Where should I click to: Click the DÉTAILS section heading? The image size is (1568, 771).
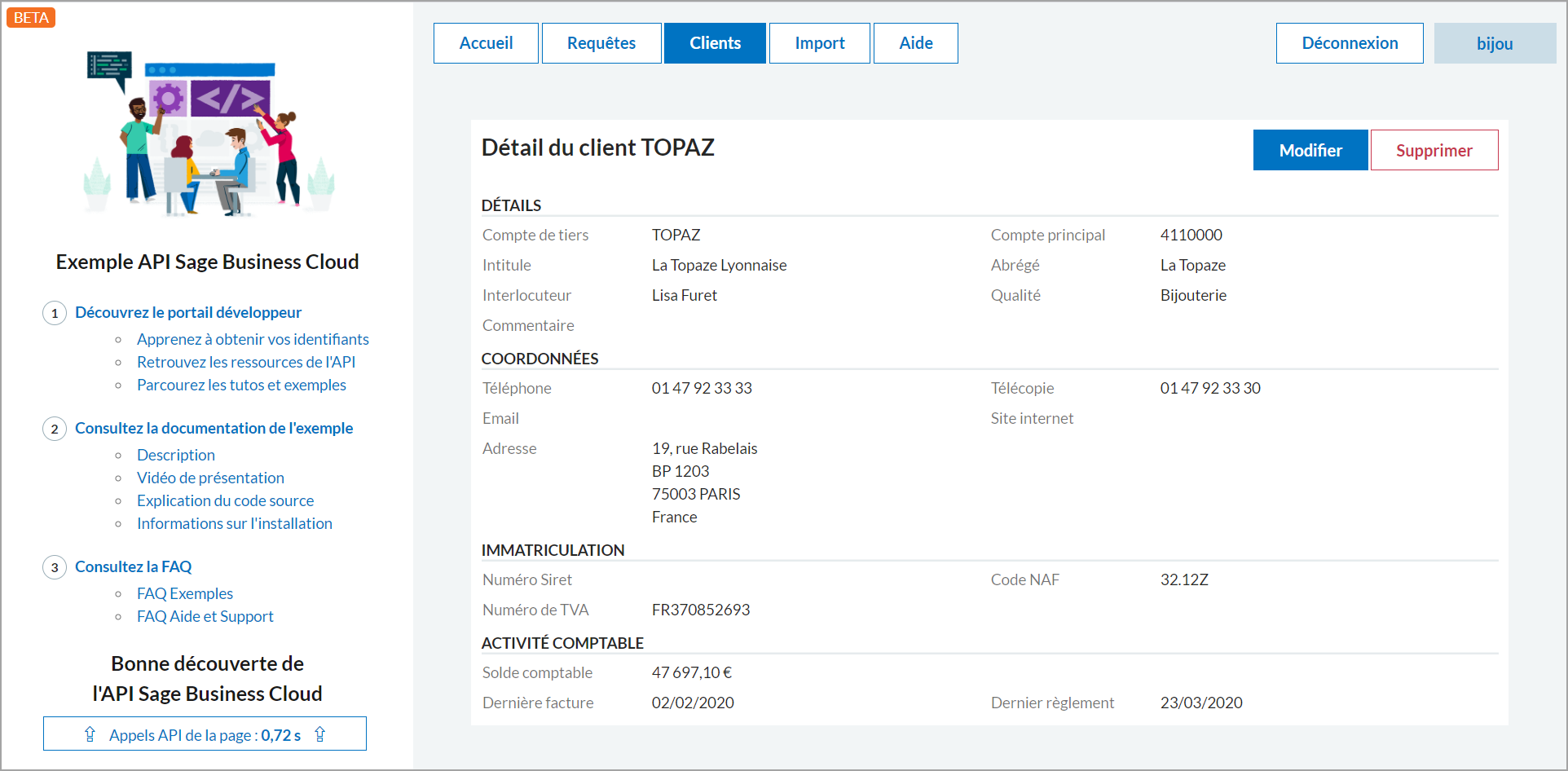[x=511, y=205]
